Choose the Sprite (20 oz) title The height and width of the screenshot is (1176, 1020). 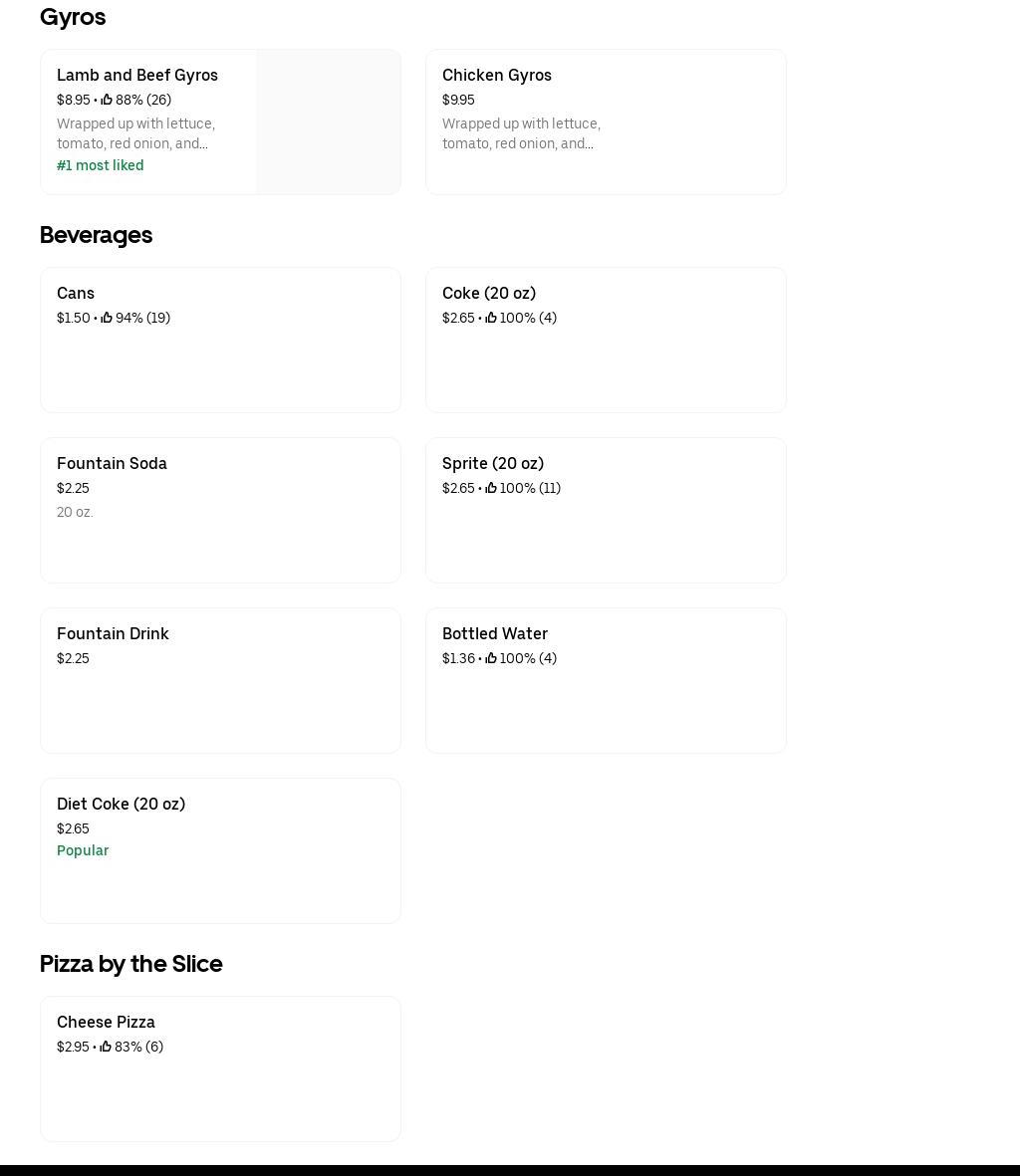[493, 464]
